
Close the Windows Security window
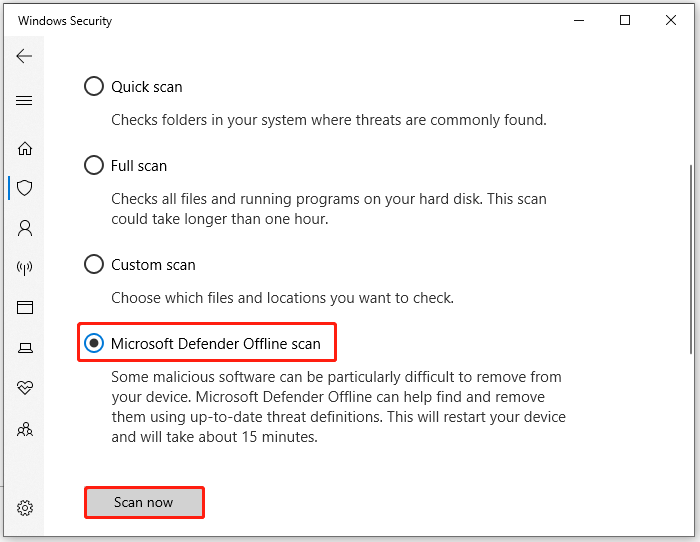(671, 20)
